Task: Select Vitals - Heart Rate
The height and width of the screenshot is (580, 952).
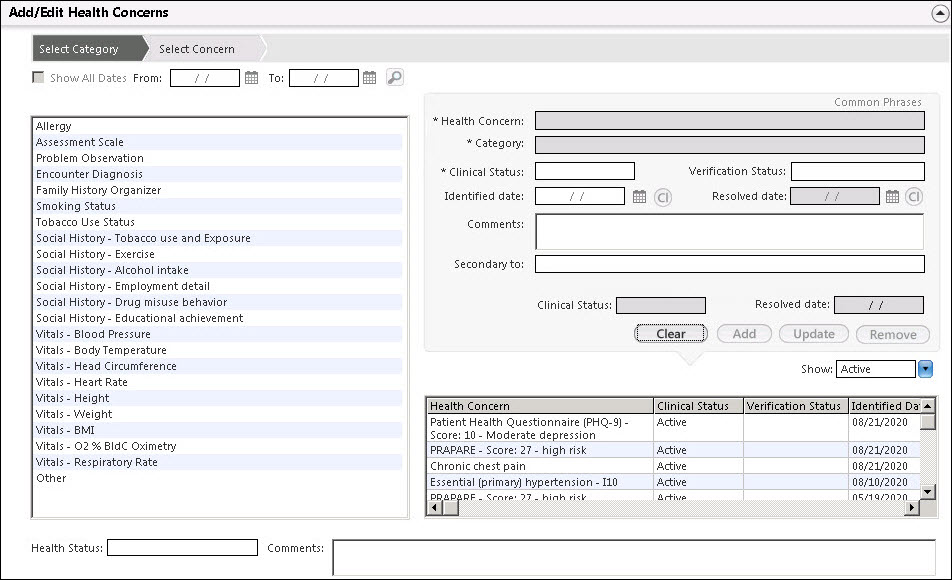Action: click(x=219, y=382)
